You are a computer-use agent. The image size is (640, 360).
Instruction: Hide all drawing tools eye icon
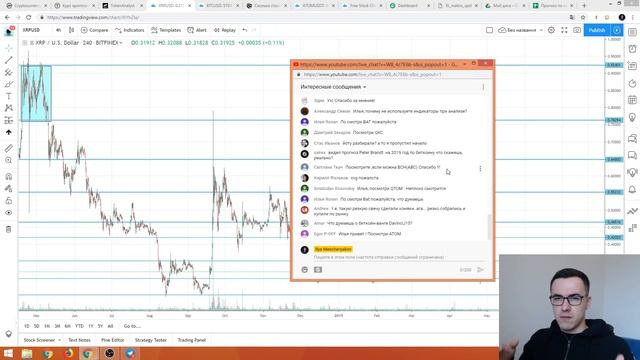pyautogui.click(x=9, y=213)
